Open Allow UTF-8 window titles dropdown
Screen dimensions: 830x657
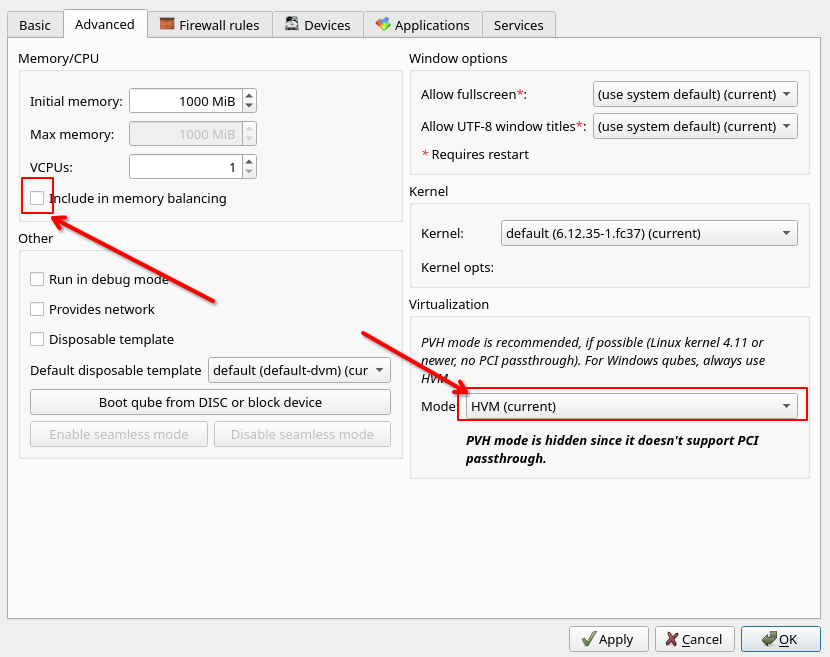coord(695,127)
